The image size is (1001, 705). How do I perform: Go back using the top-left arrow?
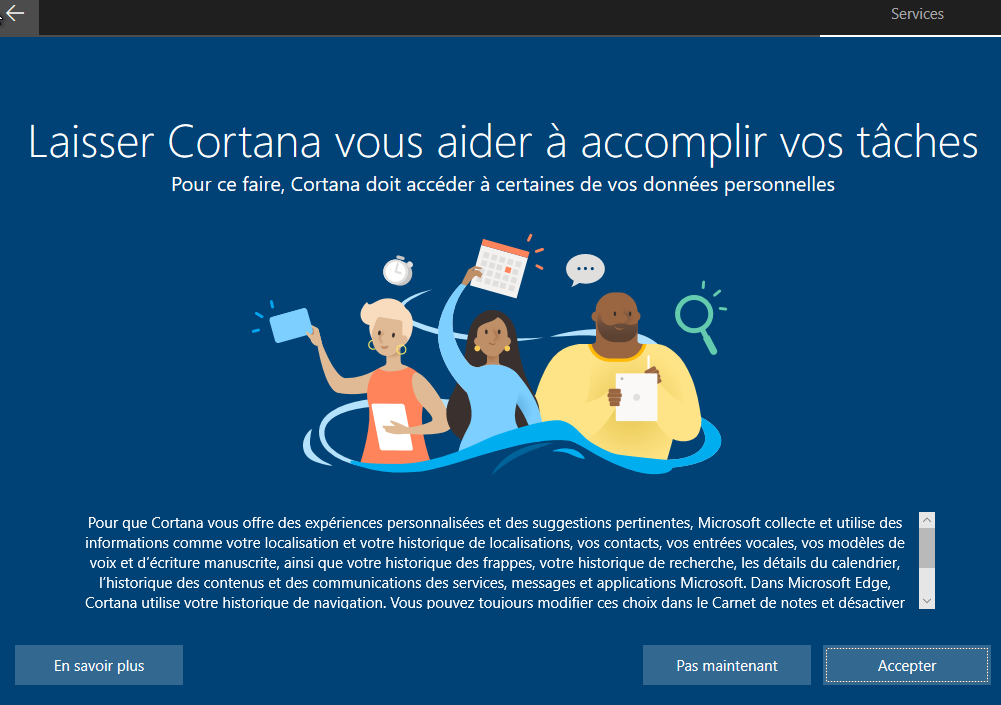point(15,13)
